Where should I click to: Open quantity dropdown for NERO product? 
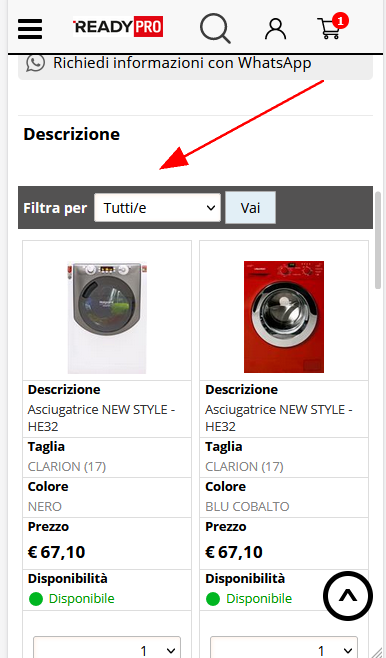[107, 648]
